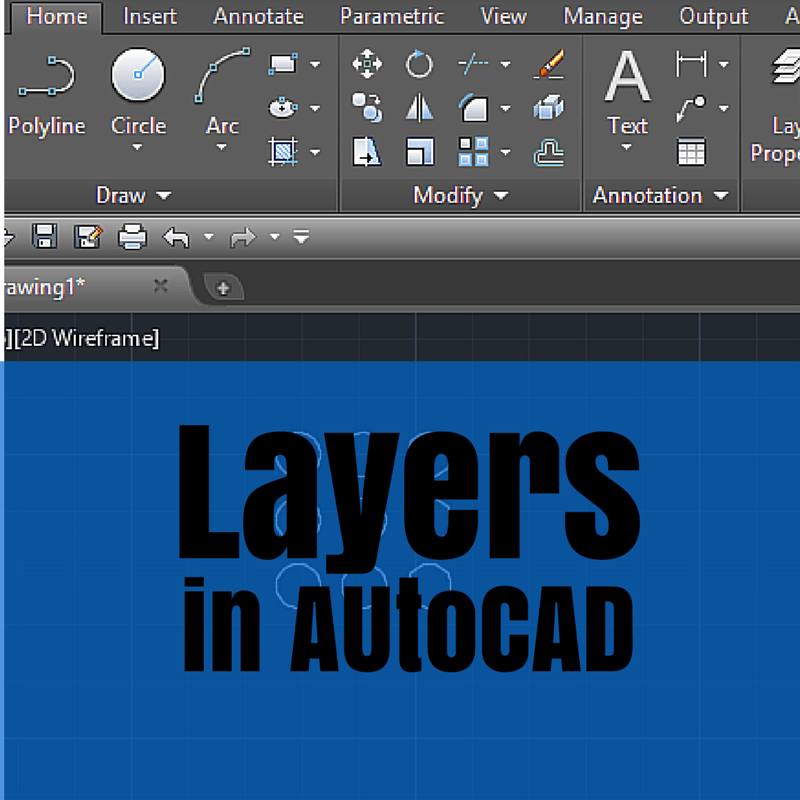Select the Multileader tool
Image resolution: width=800 pixels, height=800 pixels.
691,108
